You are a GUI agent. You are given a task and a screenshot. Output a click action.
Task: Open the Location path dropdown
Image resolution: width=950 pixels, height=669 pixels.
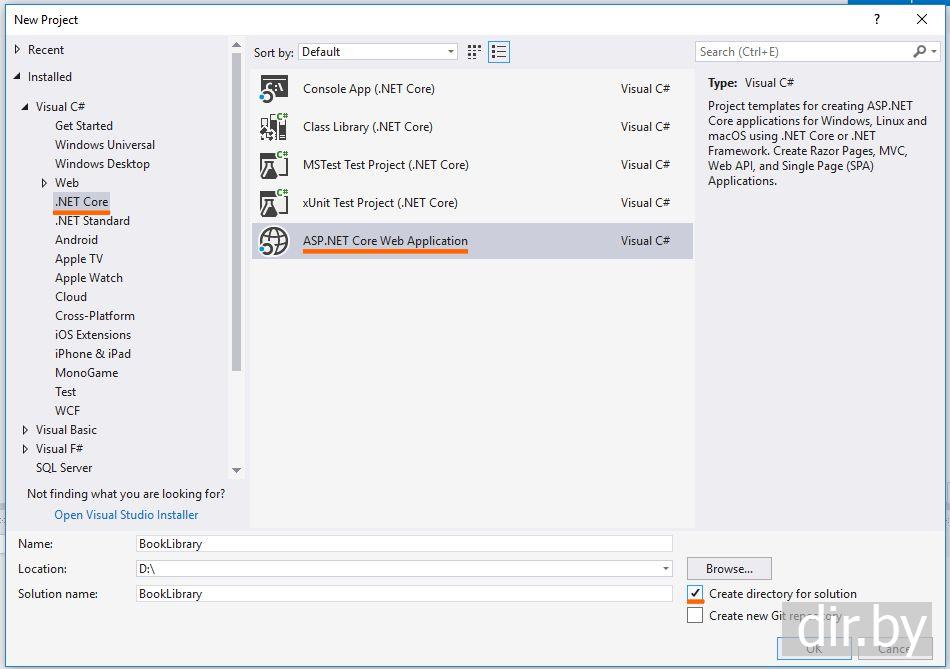(666, 569)
